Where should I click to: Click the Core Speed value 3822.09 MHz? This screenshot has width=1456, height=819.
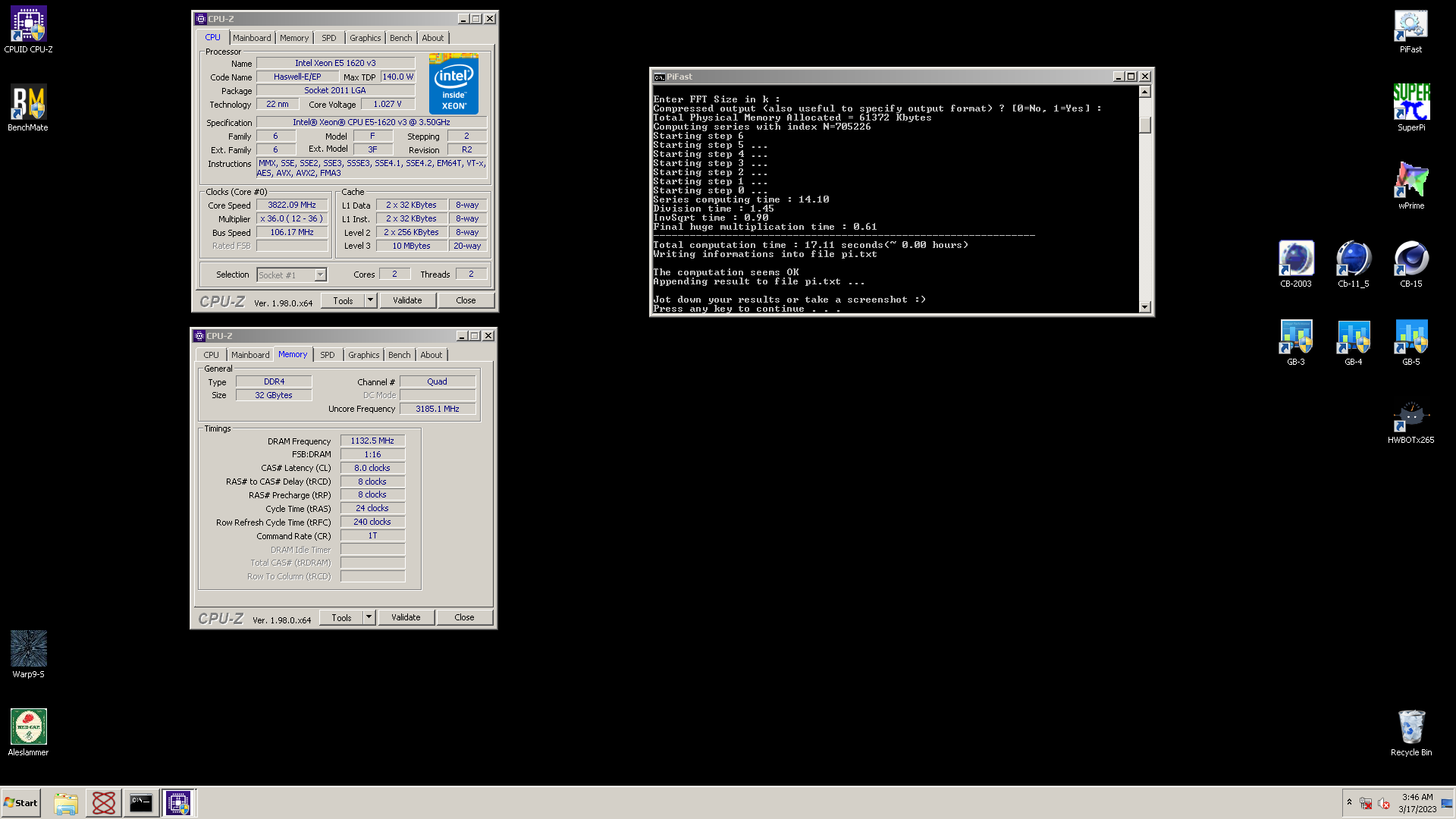tap(292, 205)
